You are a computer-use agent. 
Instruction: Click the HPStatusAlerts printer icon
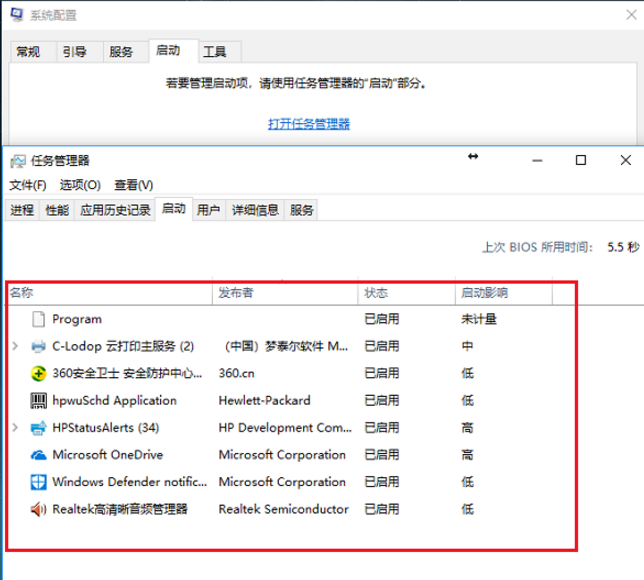38,428
